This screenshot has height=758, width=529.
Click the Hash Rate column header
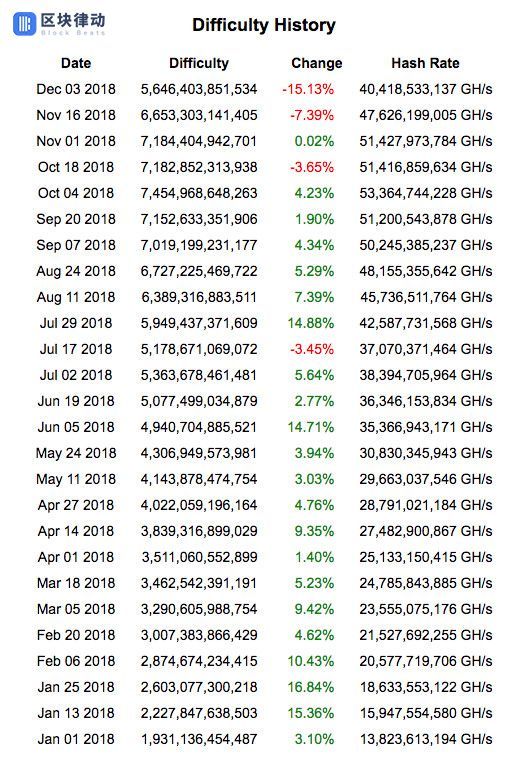[x=425, y=63]
